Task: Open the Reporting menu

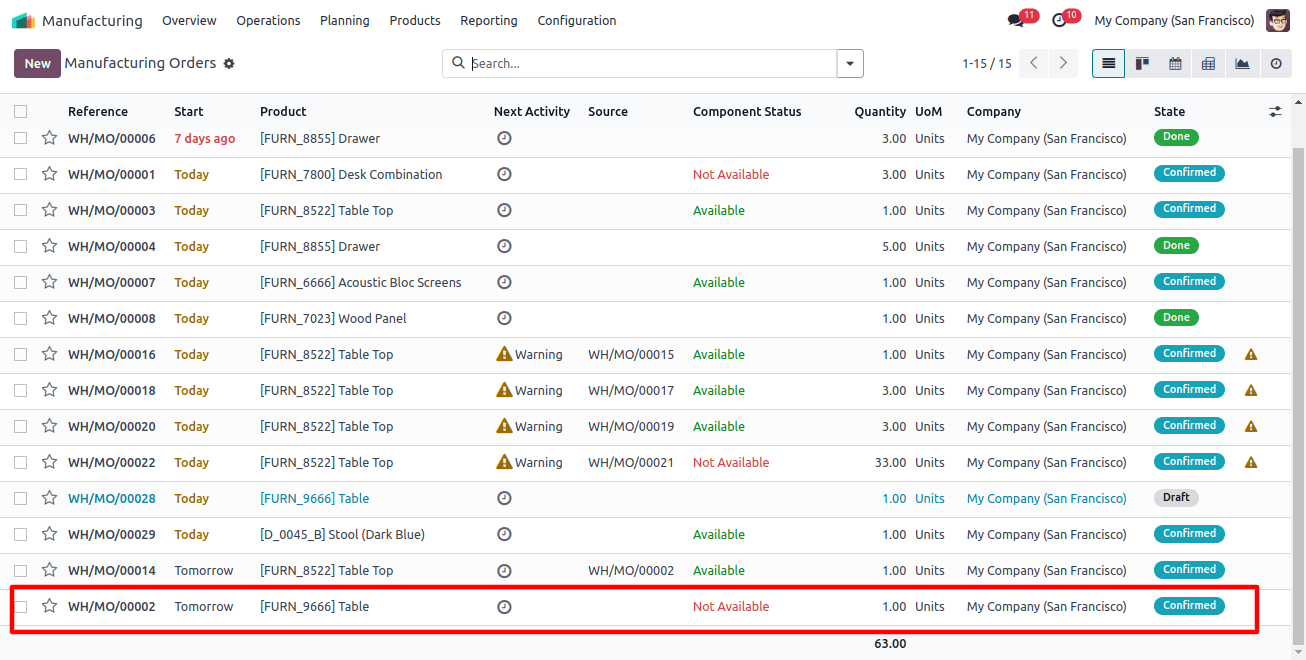Action: coord(489,20)
